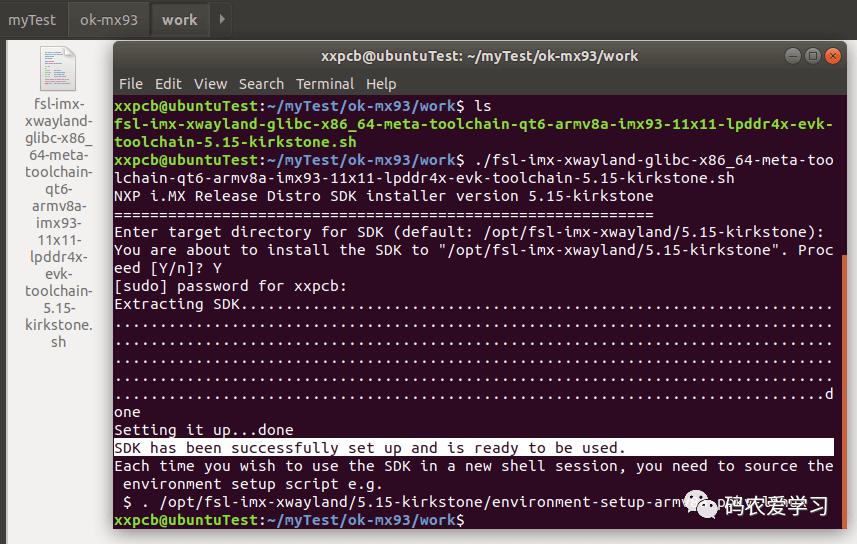Screen dimensions: 857x544
Task: Open the Help menu in Terminal
Action: pos(381,84)
